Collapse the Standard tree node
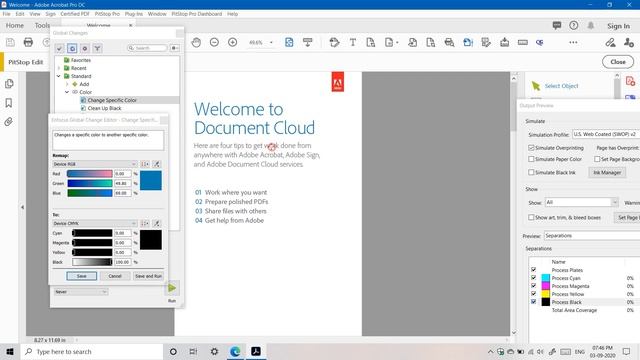The width and height of the screenshot is (640, 360). [59, 76]
